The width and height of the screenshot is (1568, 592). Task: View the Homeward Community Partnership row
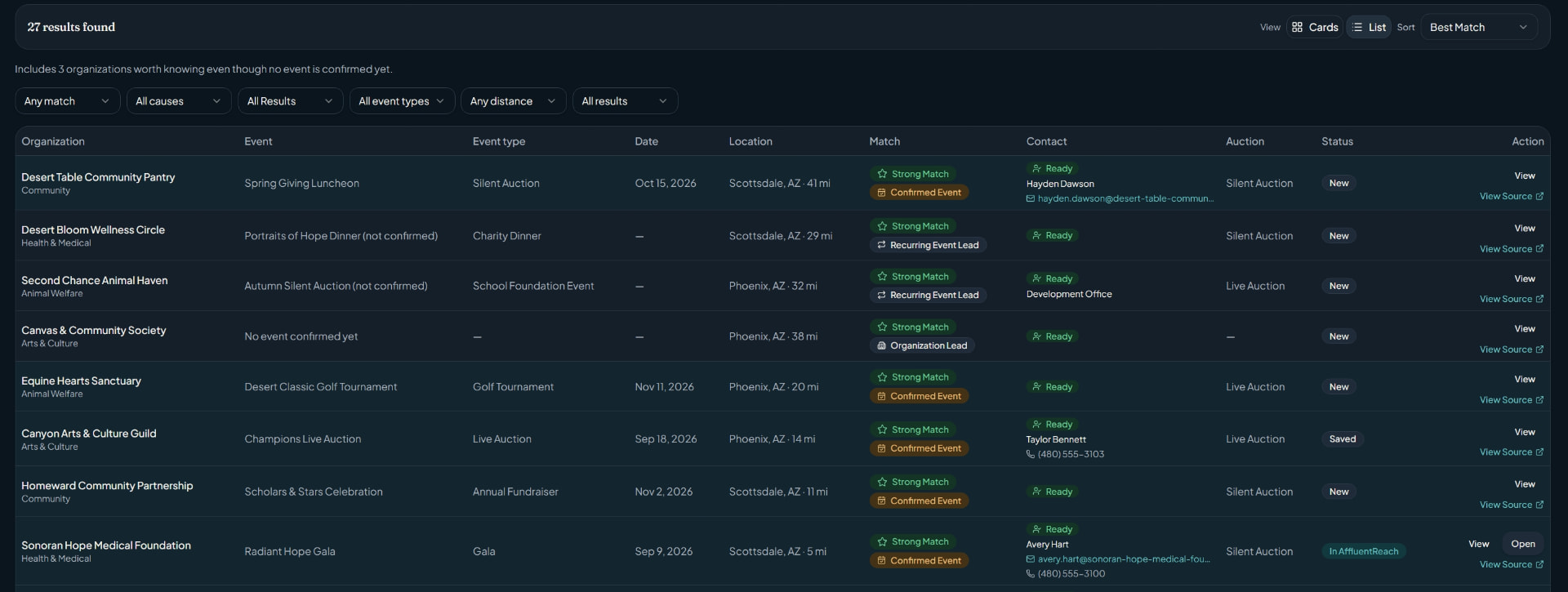click(1524, 484)
